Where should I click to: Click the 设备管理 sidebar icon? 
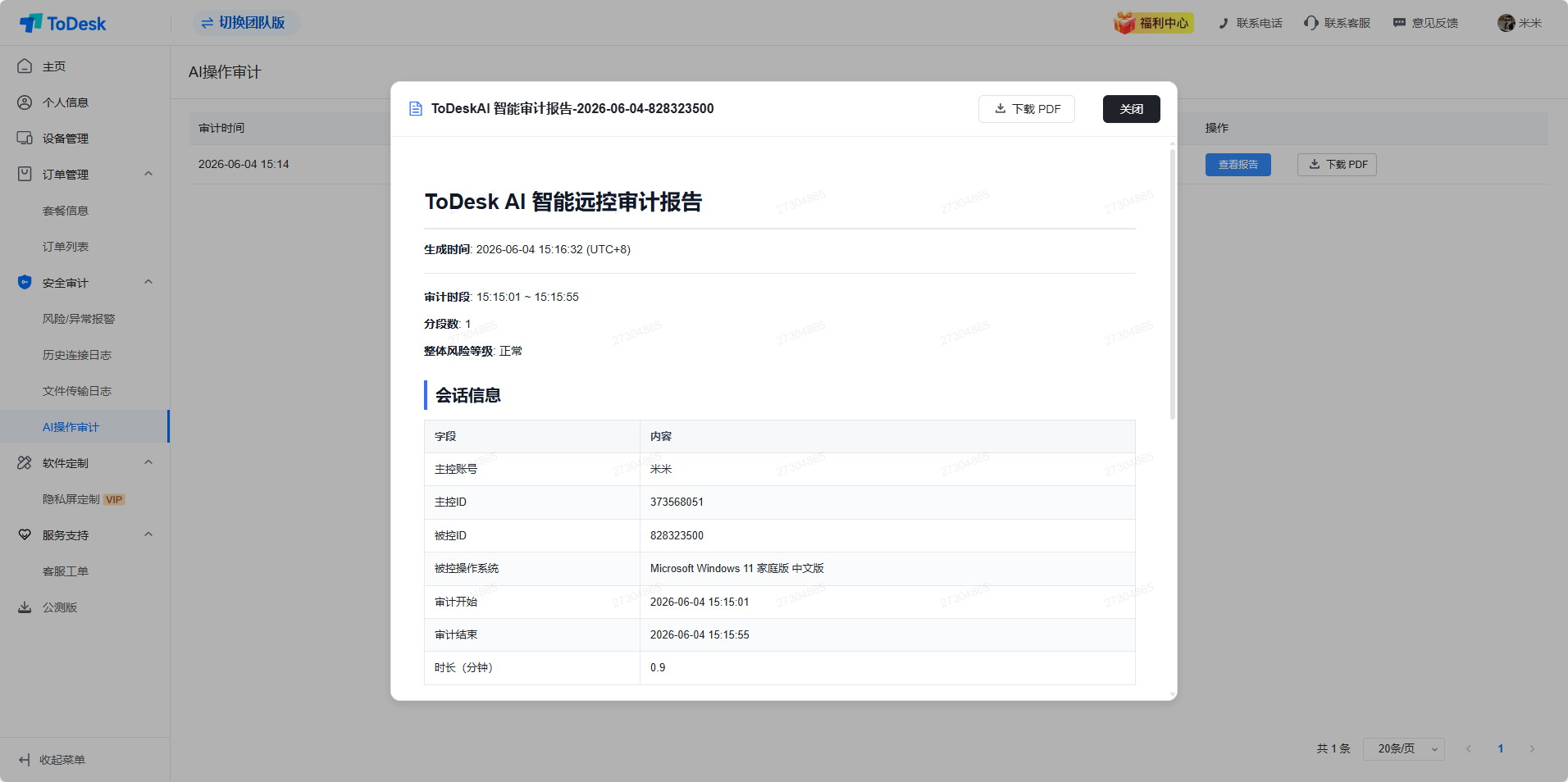(x=25, y=138)
